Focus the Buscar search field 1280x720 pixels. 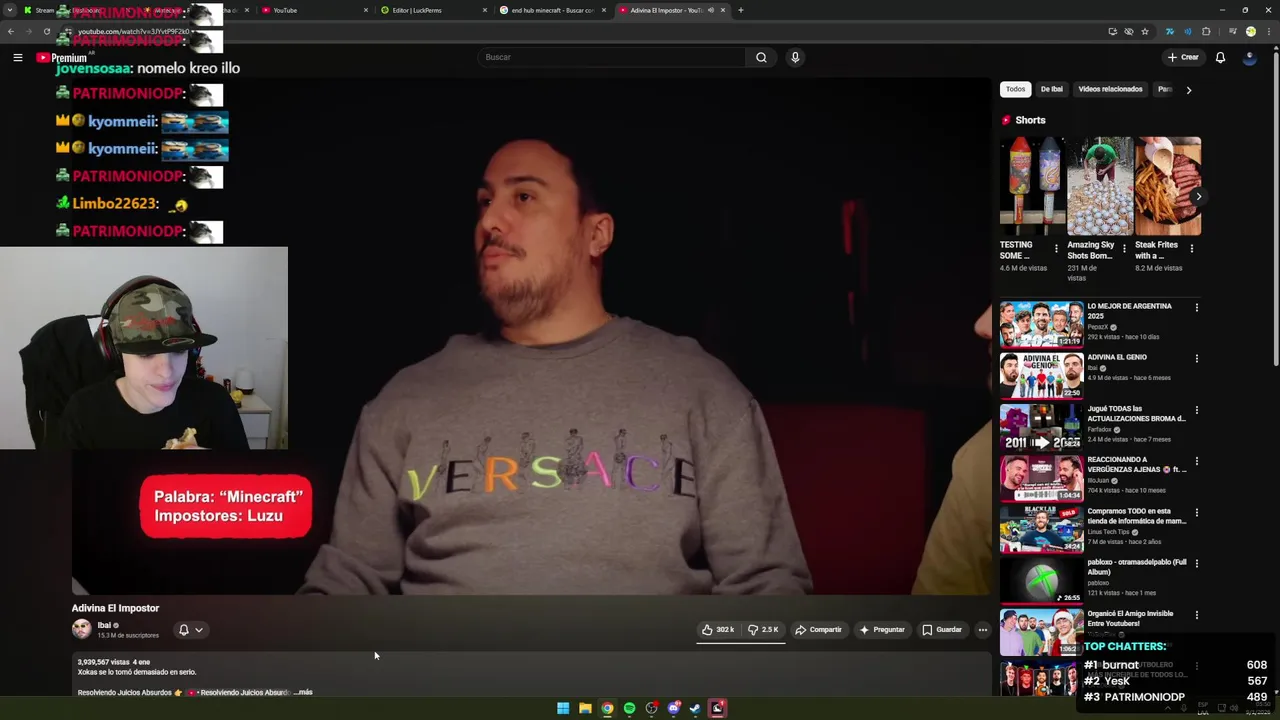[611, 57]
